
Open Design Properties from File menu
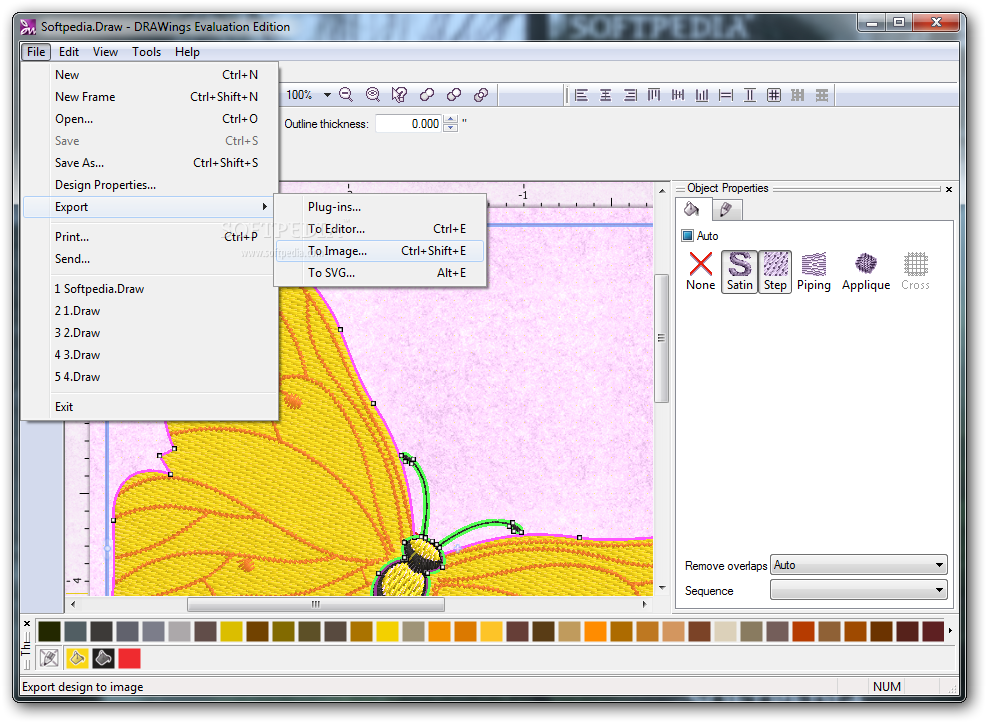(150, 185)
